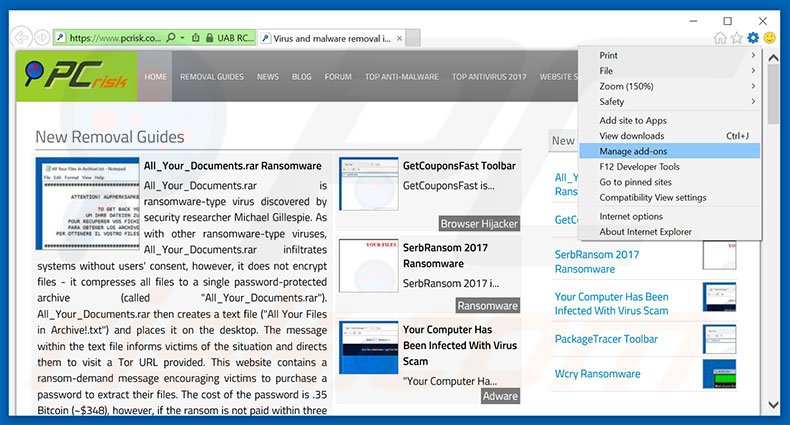This screenshot has width=790, height=425.
Task: Click the browser Back arrow button
Action: coord(21,37)
